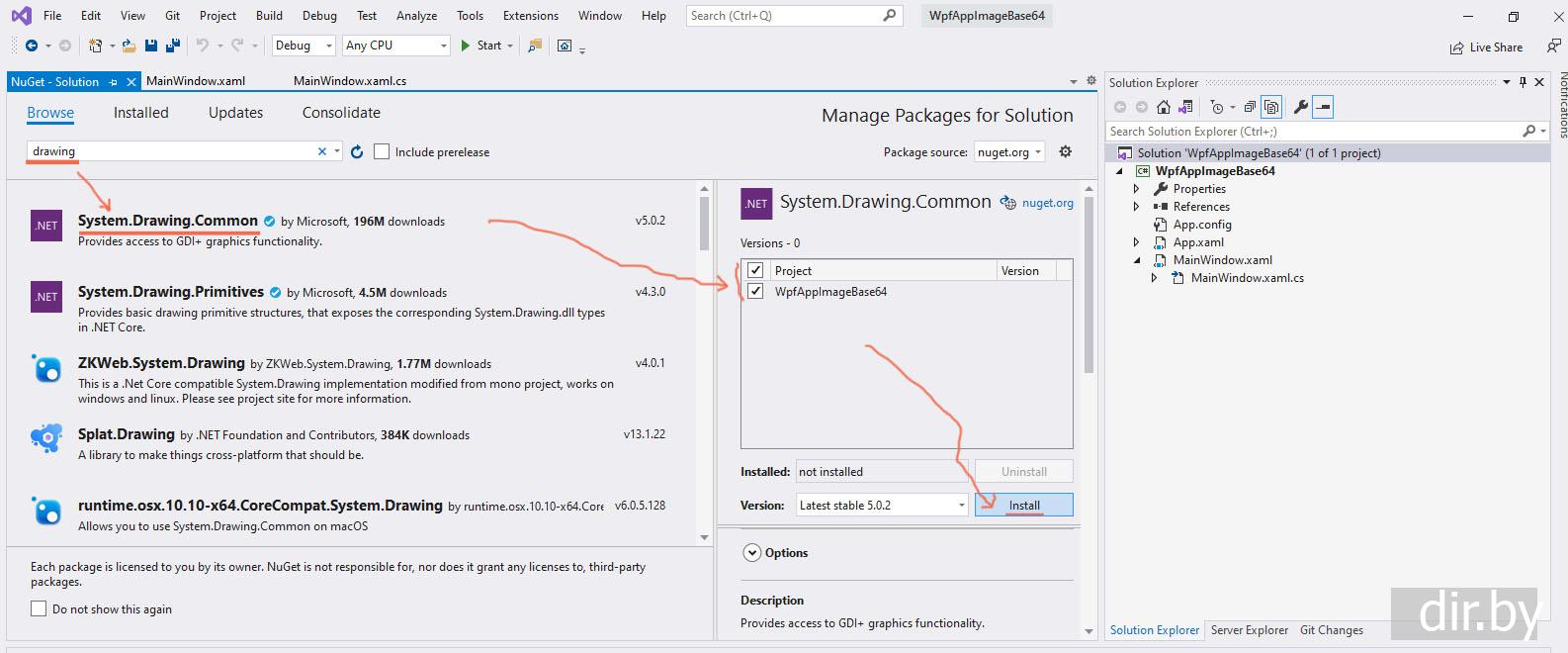1568x653 pixels.
Task: Uncheck the WpfAppImageBase64 project checkbox
Action: 755,291
